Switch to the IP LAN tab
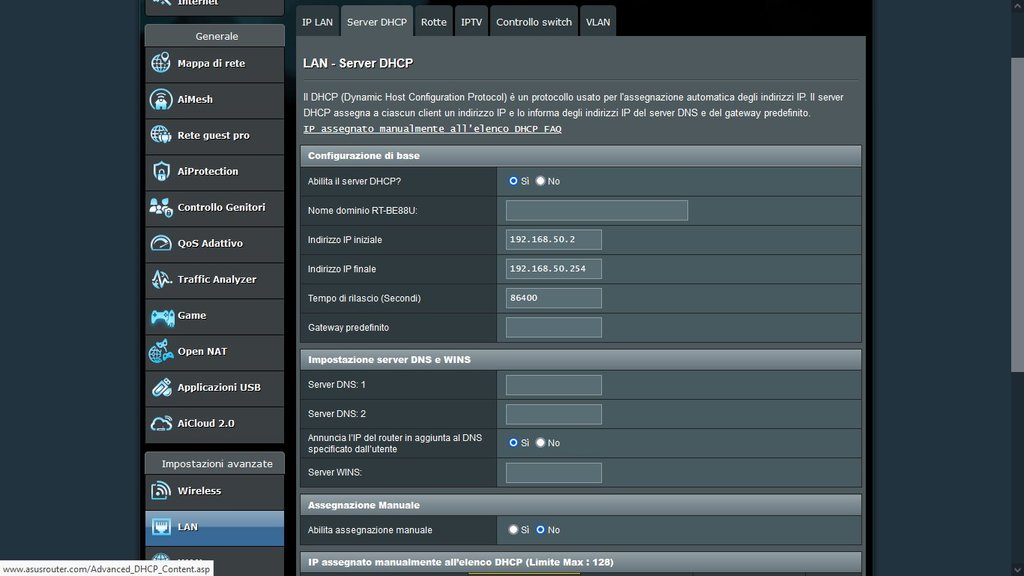The width and height of the screenshot is (1024, 576). click(317, 22)
